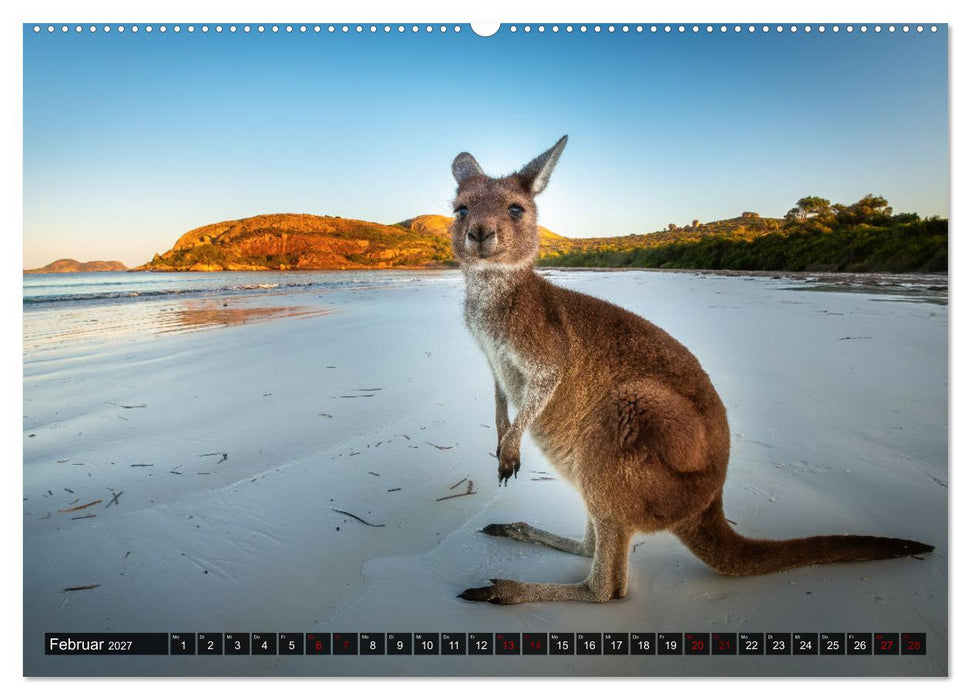Select red day 13 cell
971x700 pixels.
point(508,644)
